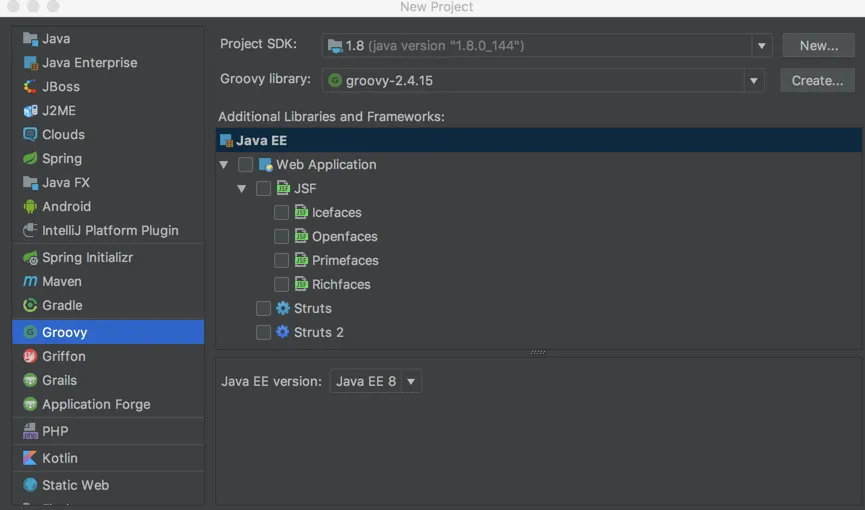
Task: Choose the Gradle icon in sidebar
Action: (30, 305)
